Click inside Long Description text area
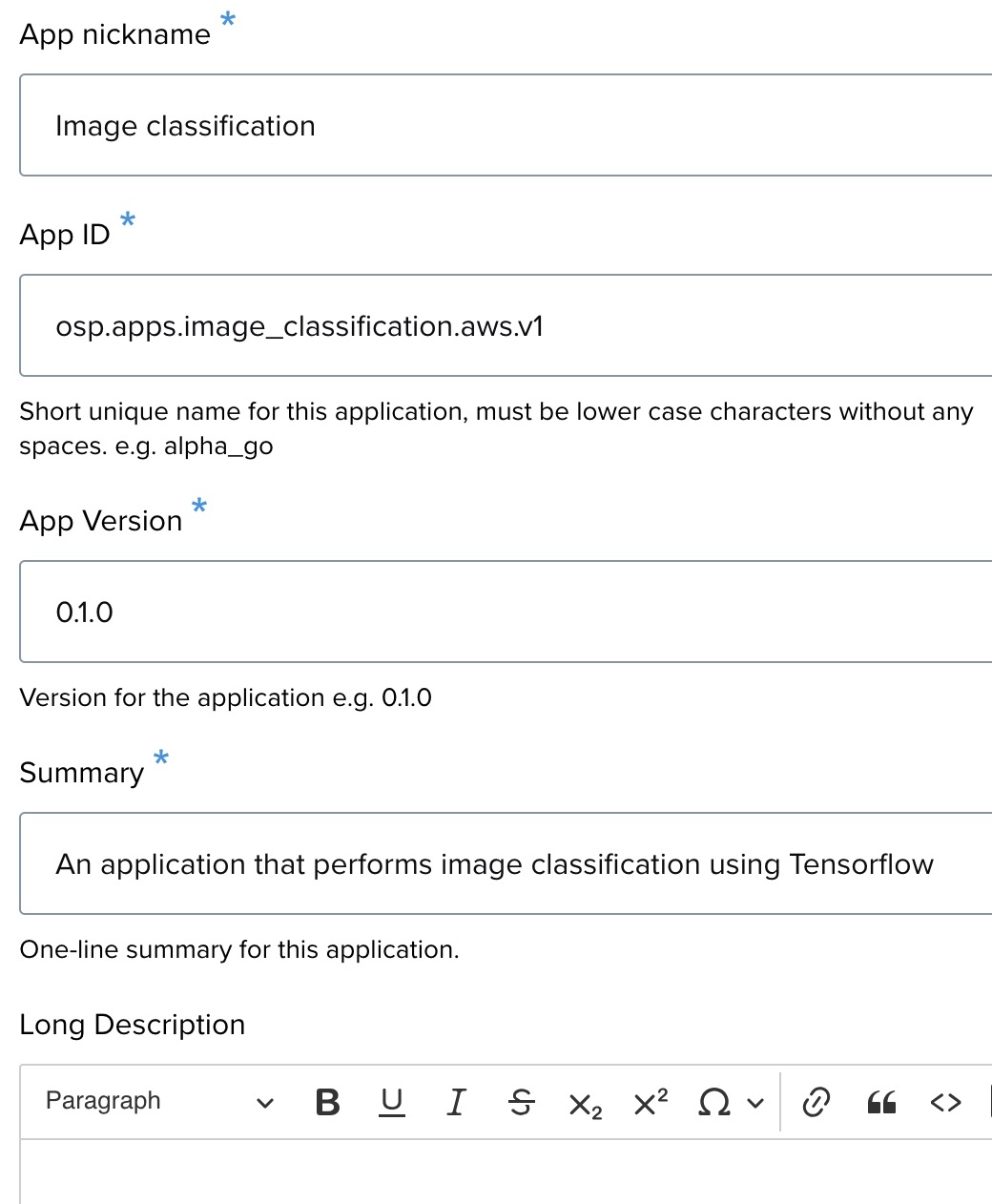Image resolution: width=992 pixels, height=1204 pixels. pyautogui.click(x=506, y=1173)
